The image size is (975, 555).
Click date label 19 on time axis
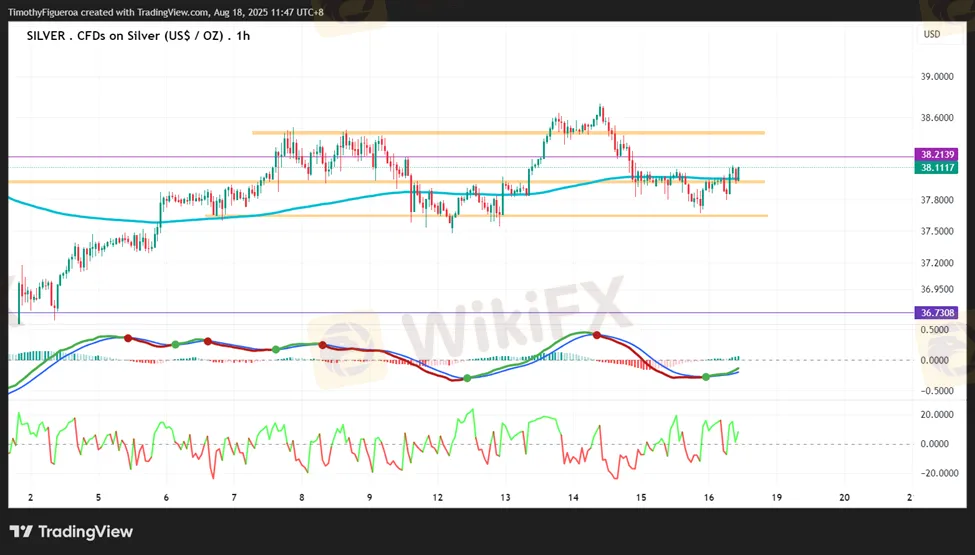pos(776,497)
